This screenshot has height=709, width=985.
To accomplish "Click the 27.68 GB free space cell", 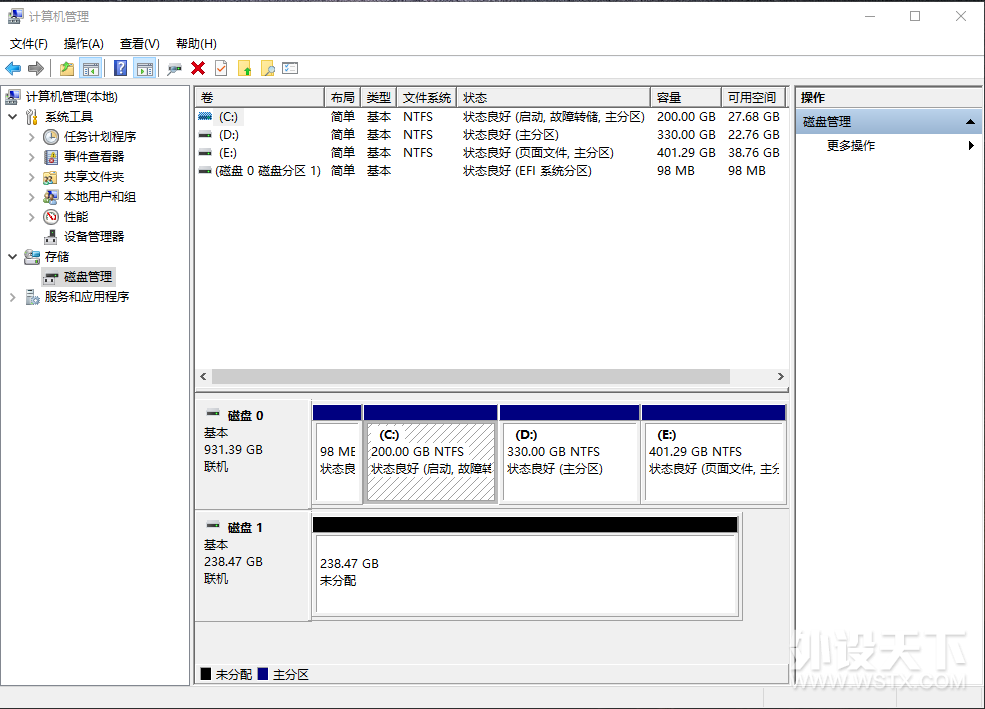I will pyautogui.click(x=753, y=116).
